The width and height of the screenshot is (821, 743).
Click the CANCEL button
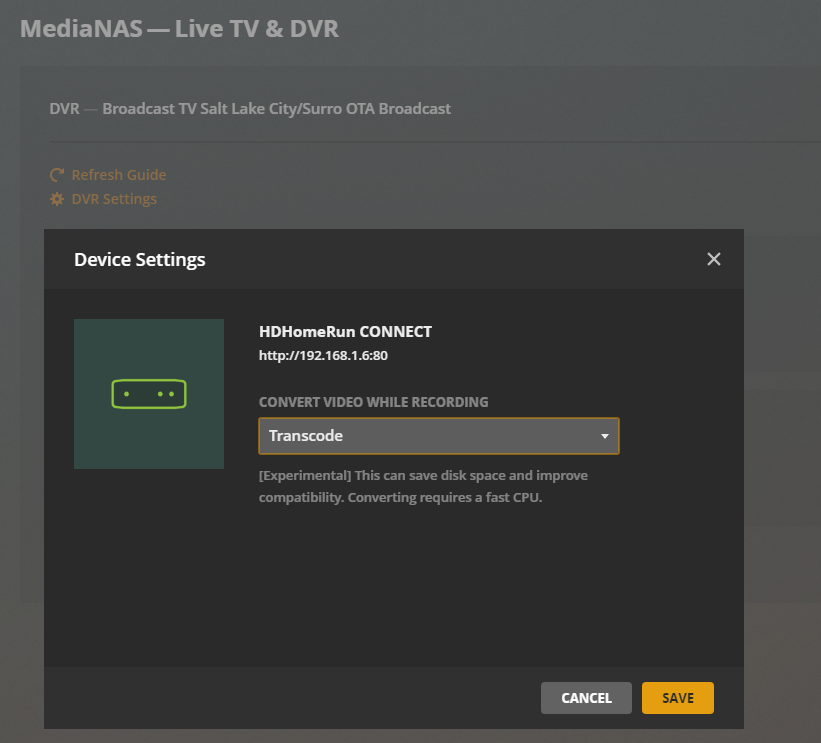[x=586, y=698]
